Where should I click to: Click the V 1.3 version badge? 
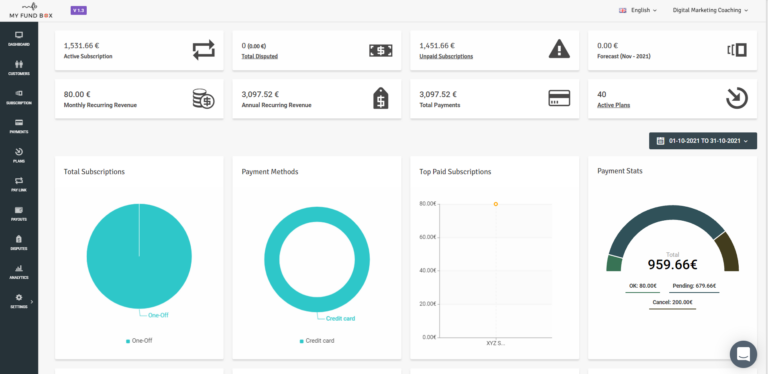click(79, 10)
